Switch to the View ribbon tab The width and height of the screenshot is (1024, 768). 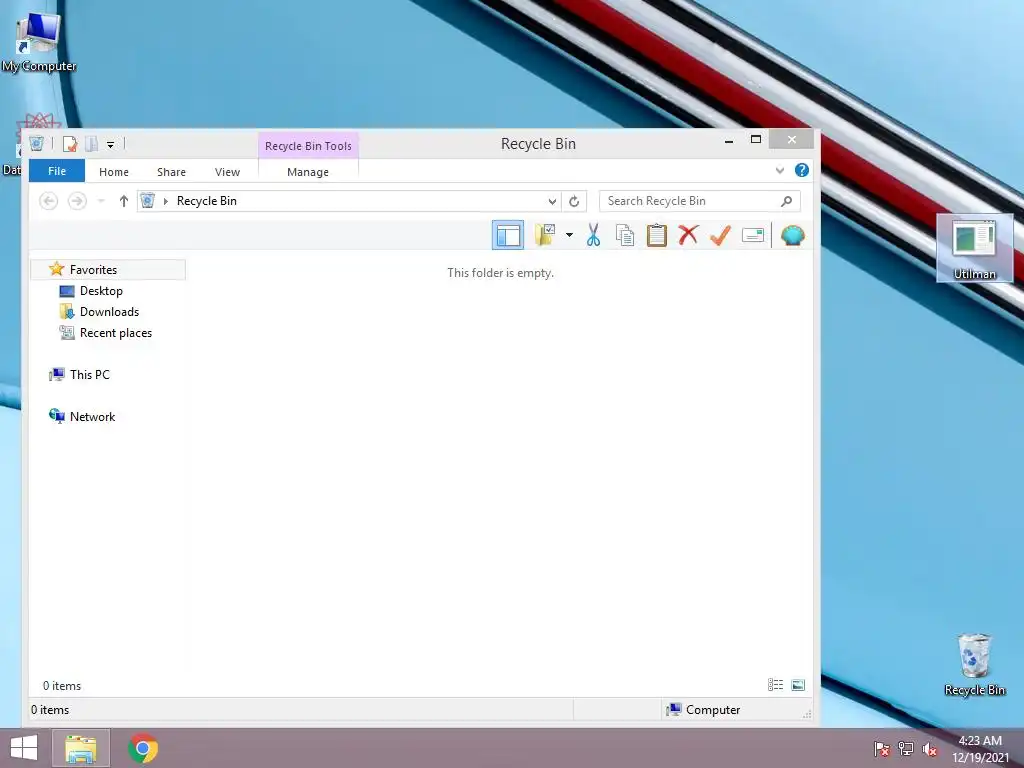[x=227, y=172]
